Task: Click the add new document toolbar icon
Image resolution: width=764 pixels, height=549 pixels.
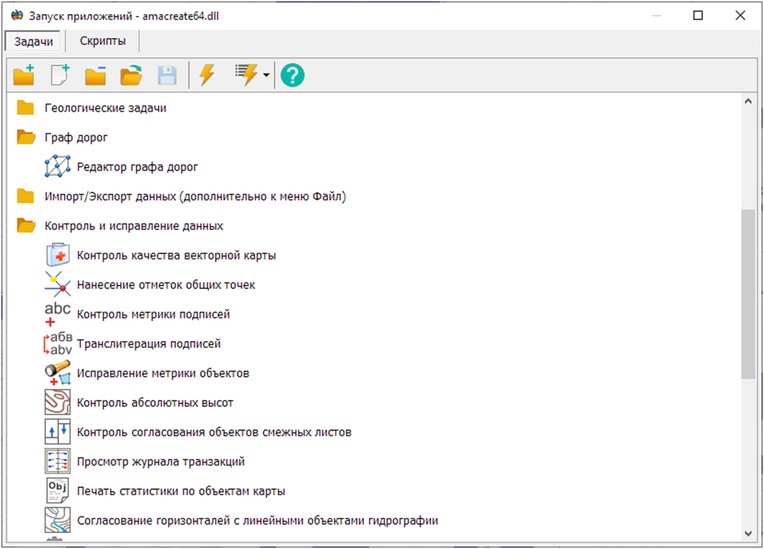Action: click(61, 75)
